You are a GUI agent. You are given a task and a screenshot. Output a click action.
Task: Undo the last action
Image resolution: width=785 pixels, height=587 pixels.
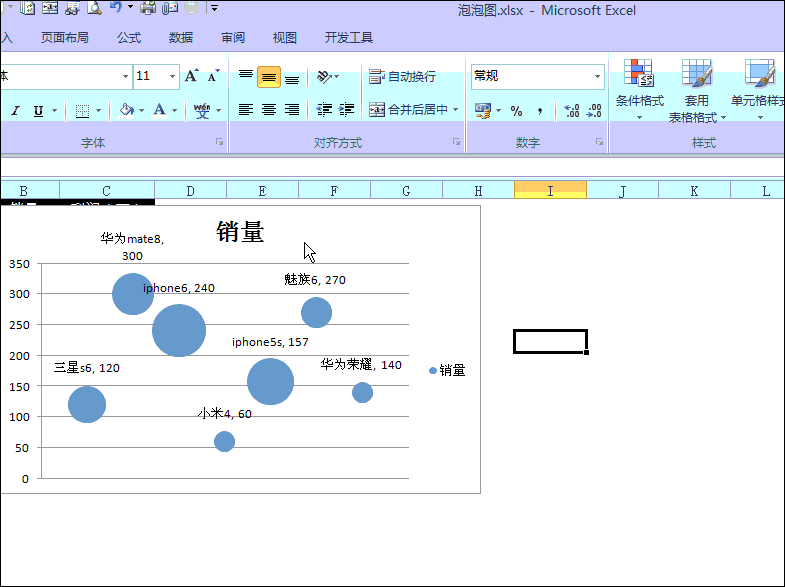(x=116, y=7)
